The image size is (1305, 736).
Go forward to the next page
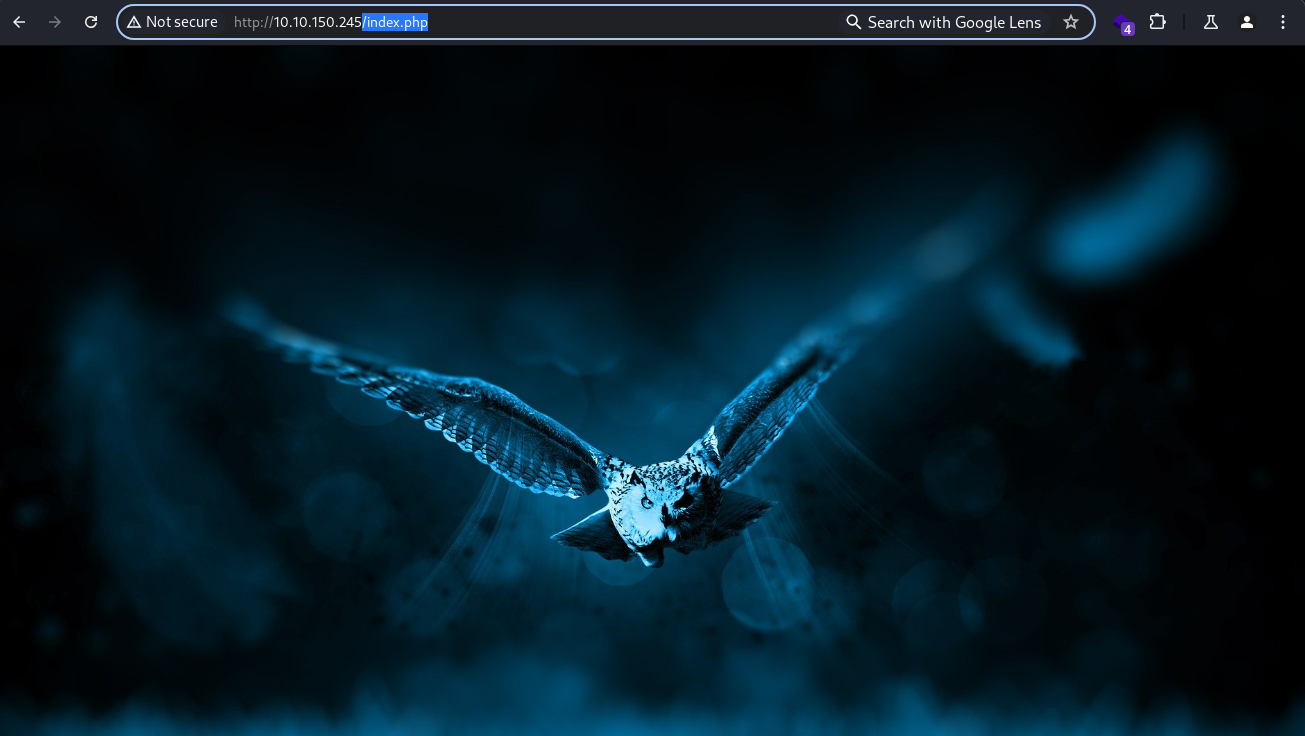click(x=55, y=22)
